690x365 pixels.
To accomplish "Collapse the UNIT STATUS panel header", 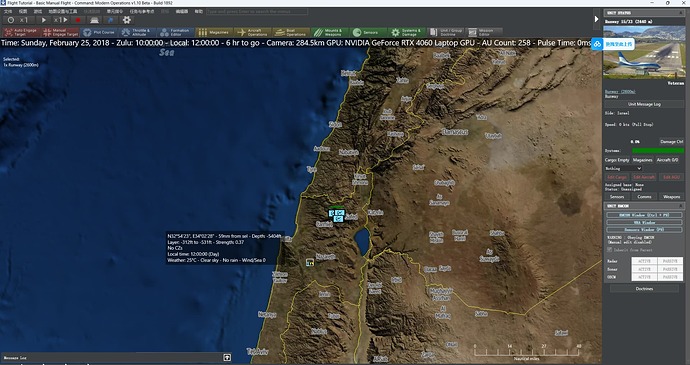I will [x=644, y=13].
